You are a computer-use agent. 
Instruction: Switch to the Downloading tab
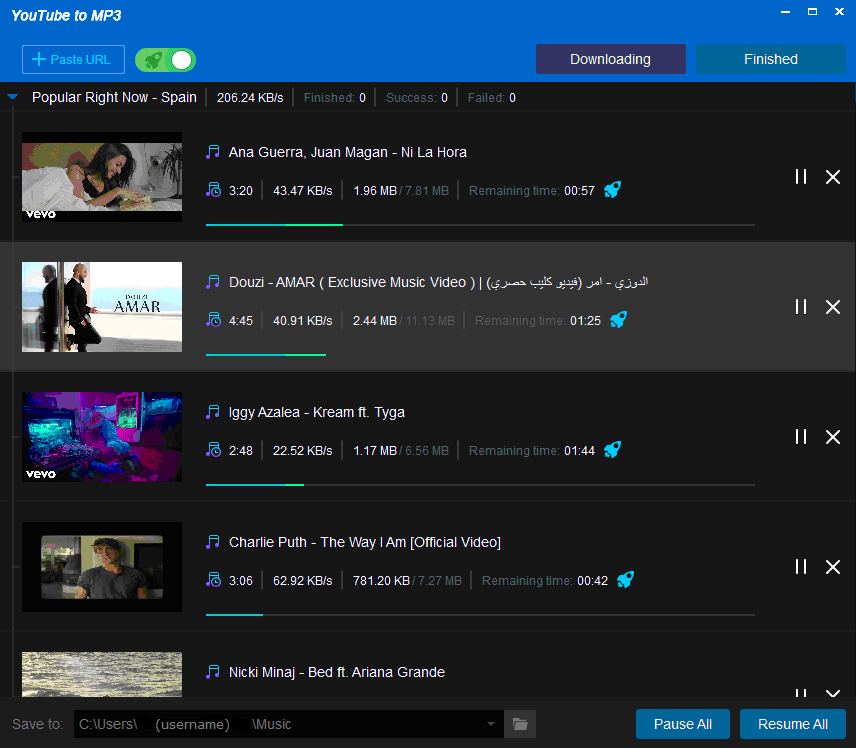[x=610, y=59]
